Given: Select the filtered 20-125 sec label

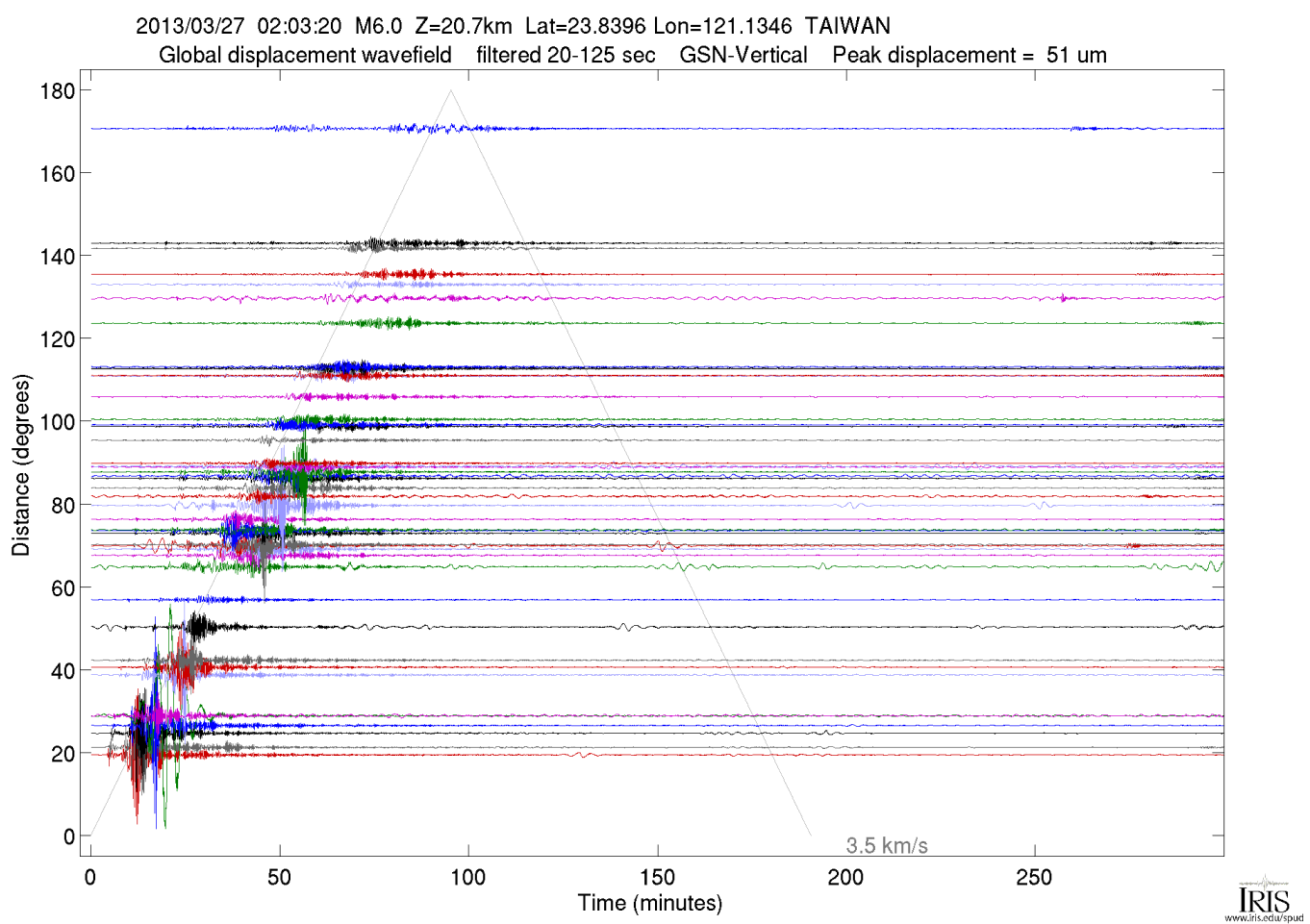Looking at the screenshot, I should pyautogui.click(x=566, y=56).
